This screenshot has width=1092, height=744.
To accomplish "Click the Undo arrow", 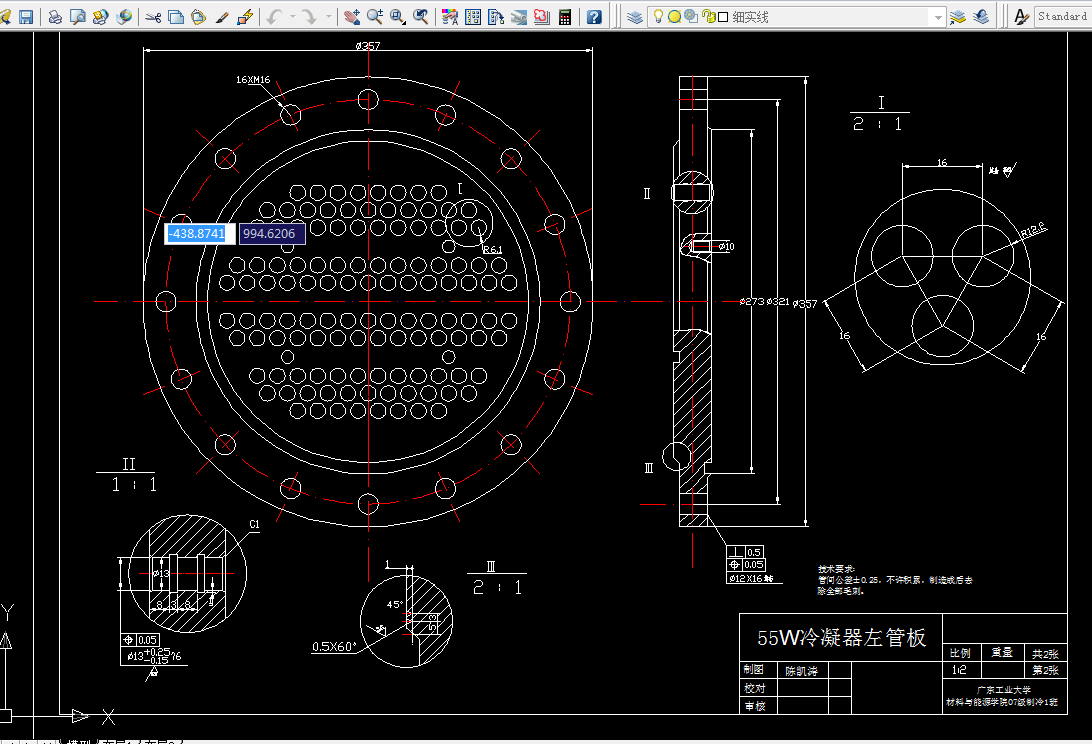I will pyautogui.click(x=274, y=17).
